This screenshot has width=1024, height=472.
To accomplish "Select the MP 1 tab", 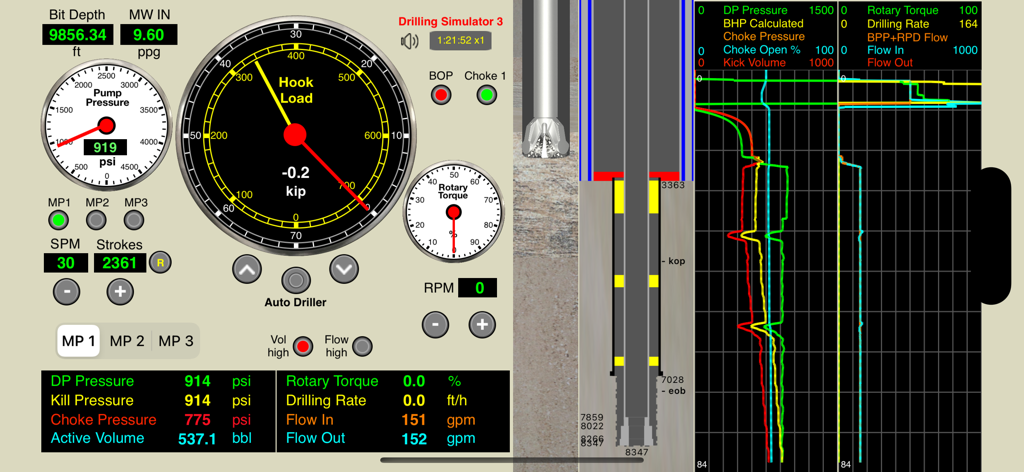I will coord(78,341).
